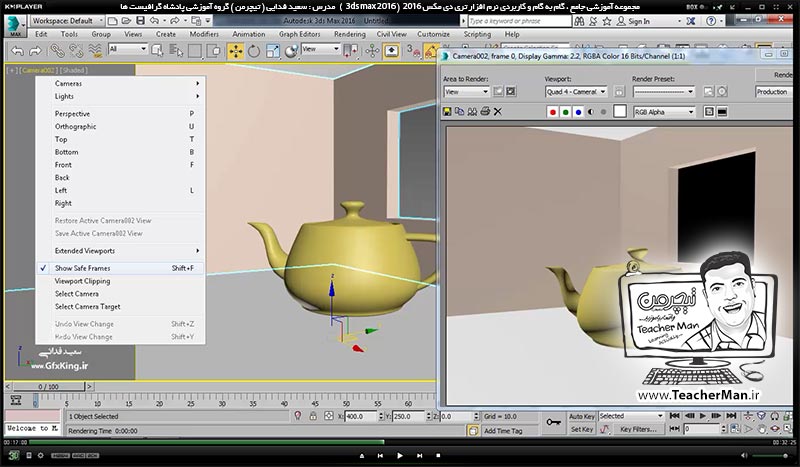Open the Rendering menu in menu bar
The height and width of the screenshot is (467, 800).
coord(349,34)
